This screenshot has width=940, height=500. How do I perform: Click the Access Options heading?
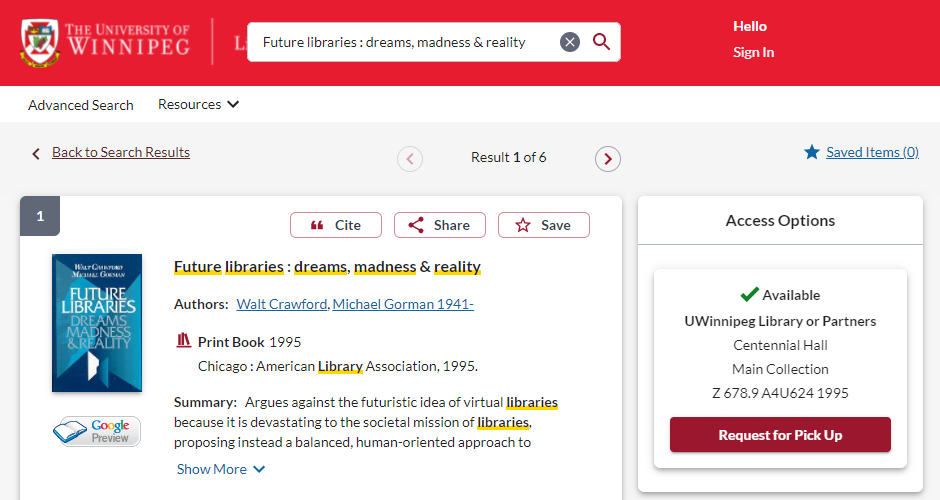(x=780, y=221)
